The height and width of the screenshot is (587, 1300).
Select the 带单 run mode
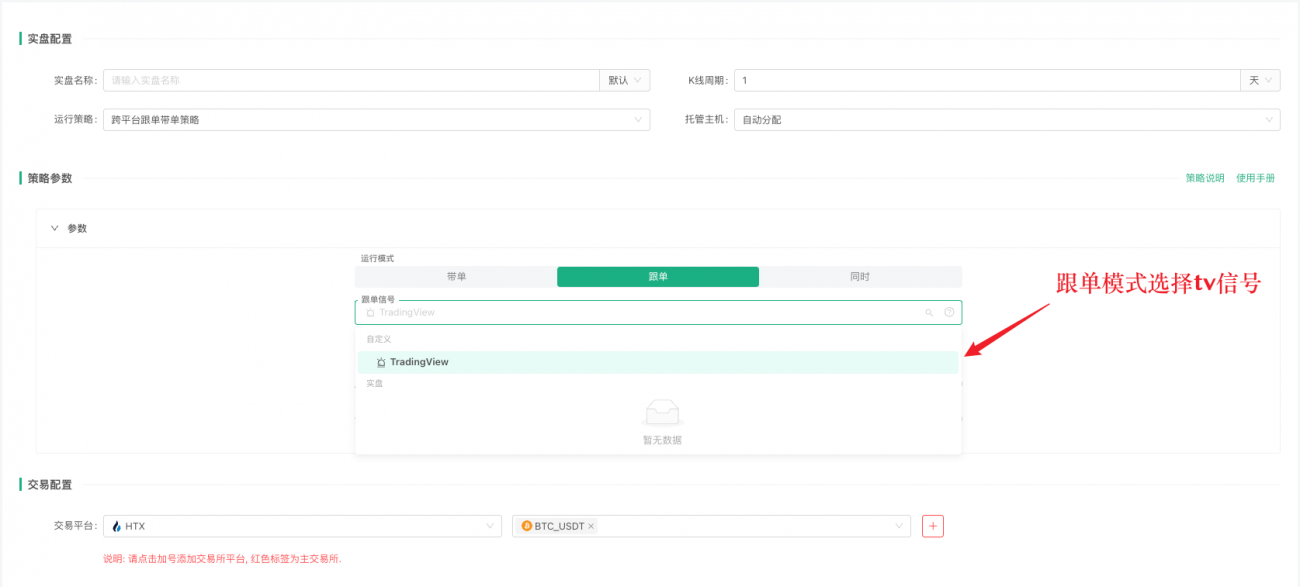(456, 277)
